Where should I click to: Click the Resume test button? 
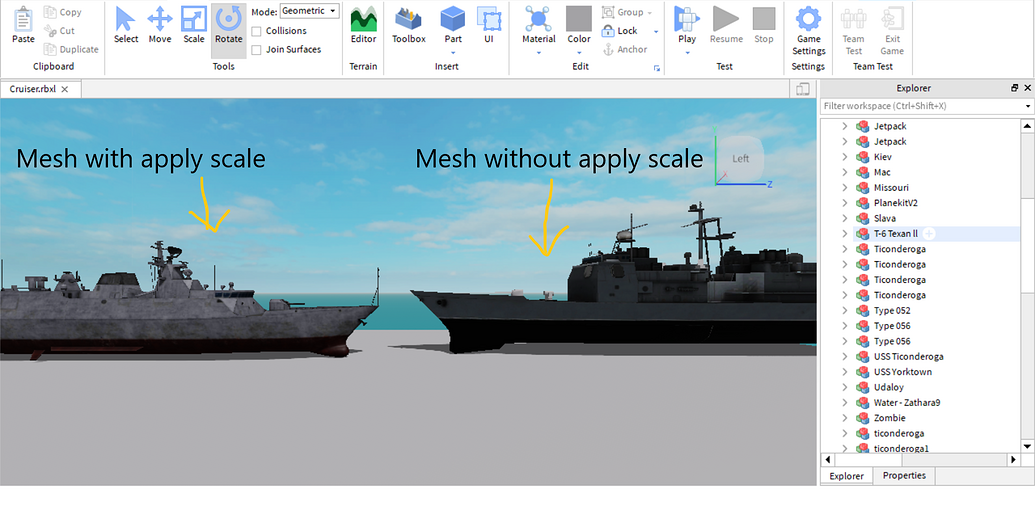726,25
